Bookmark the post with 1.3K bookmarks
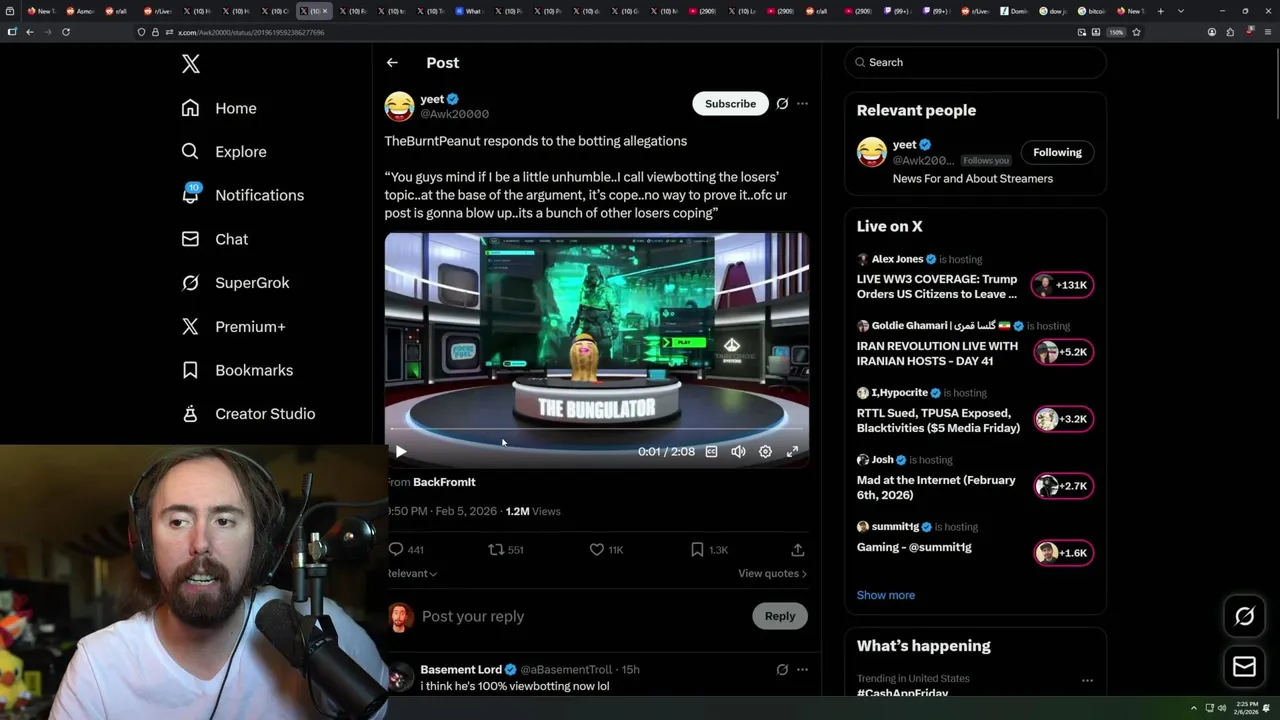The image size is (1280, 720). (x=709, y=550)
